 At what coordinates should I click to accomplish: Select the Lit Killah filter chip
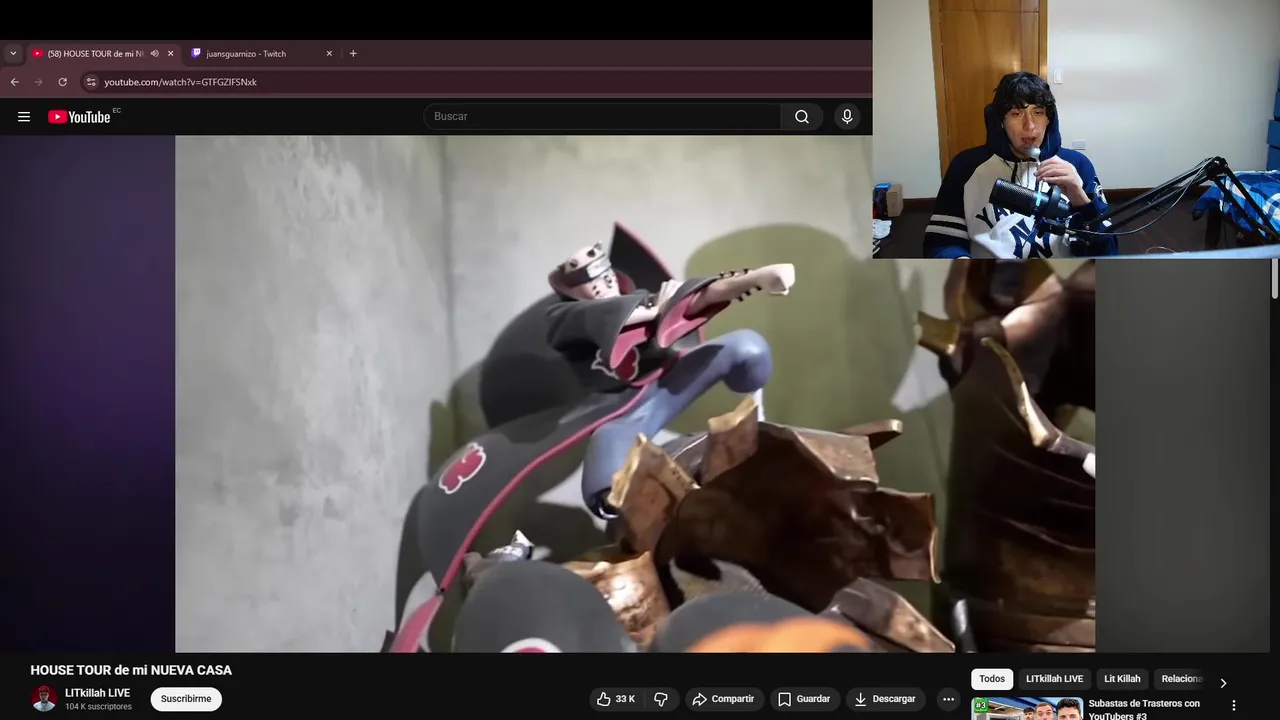[x=1122, y=679]
